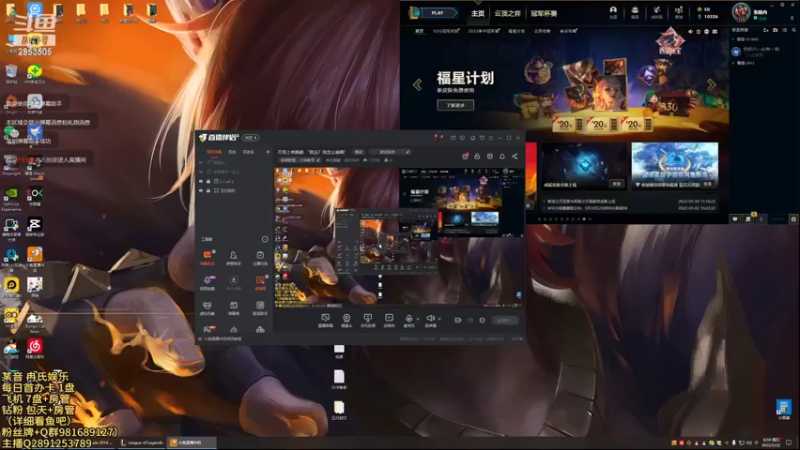
Task: Add a new scene with the plus button
Action: point(268,152)
